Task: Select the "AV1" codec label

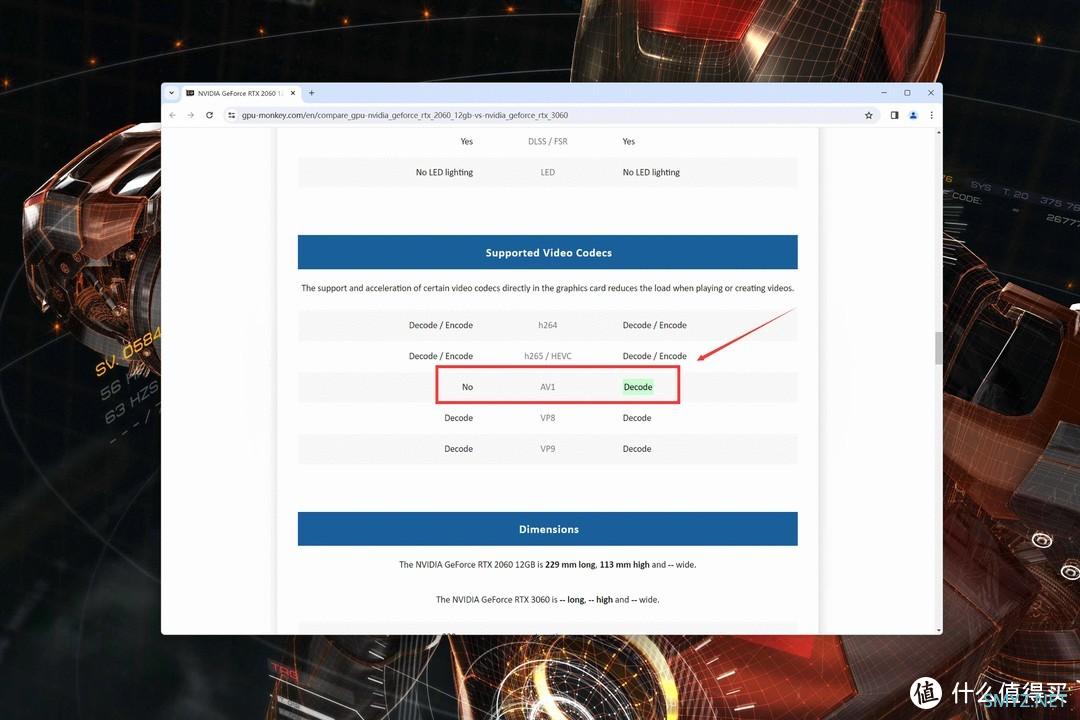Action: pos(548,387)
